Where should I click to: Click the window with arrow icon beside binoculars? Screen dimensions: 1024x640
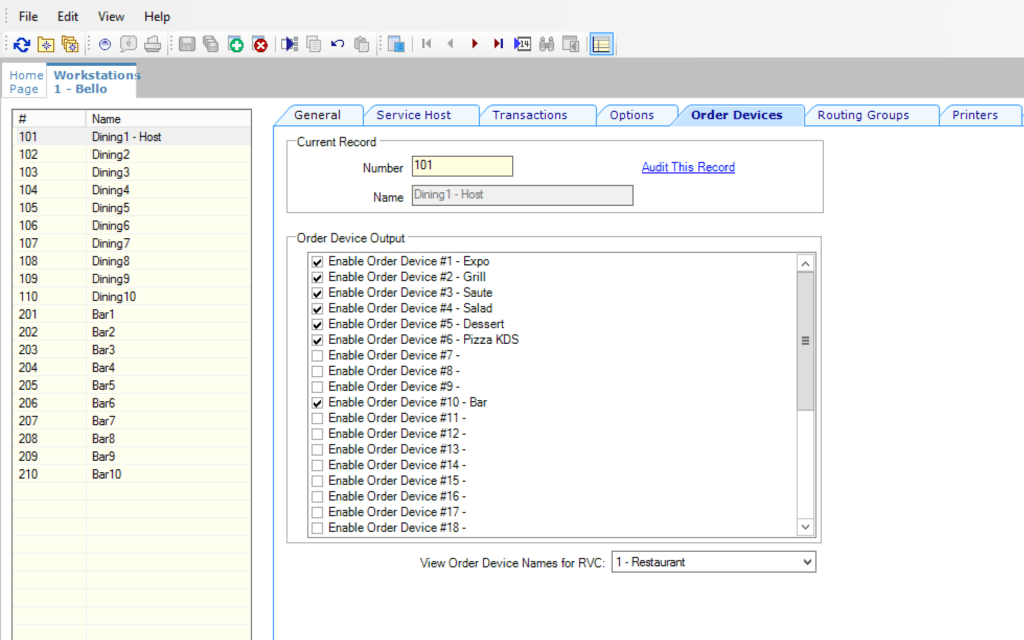tap(571, 44)
